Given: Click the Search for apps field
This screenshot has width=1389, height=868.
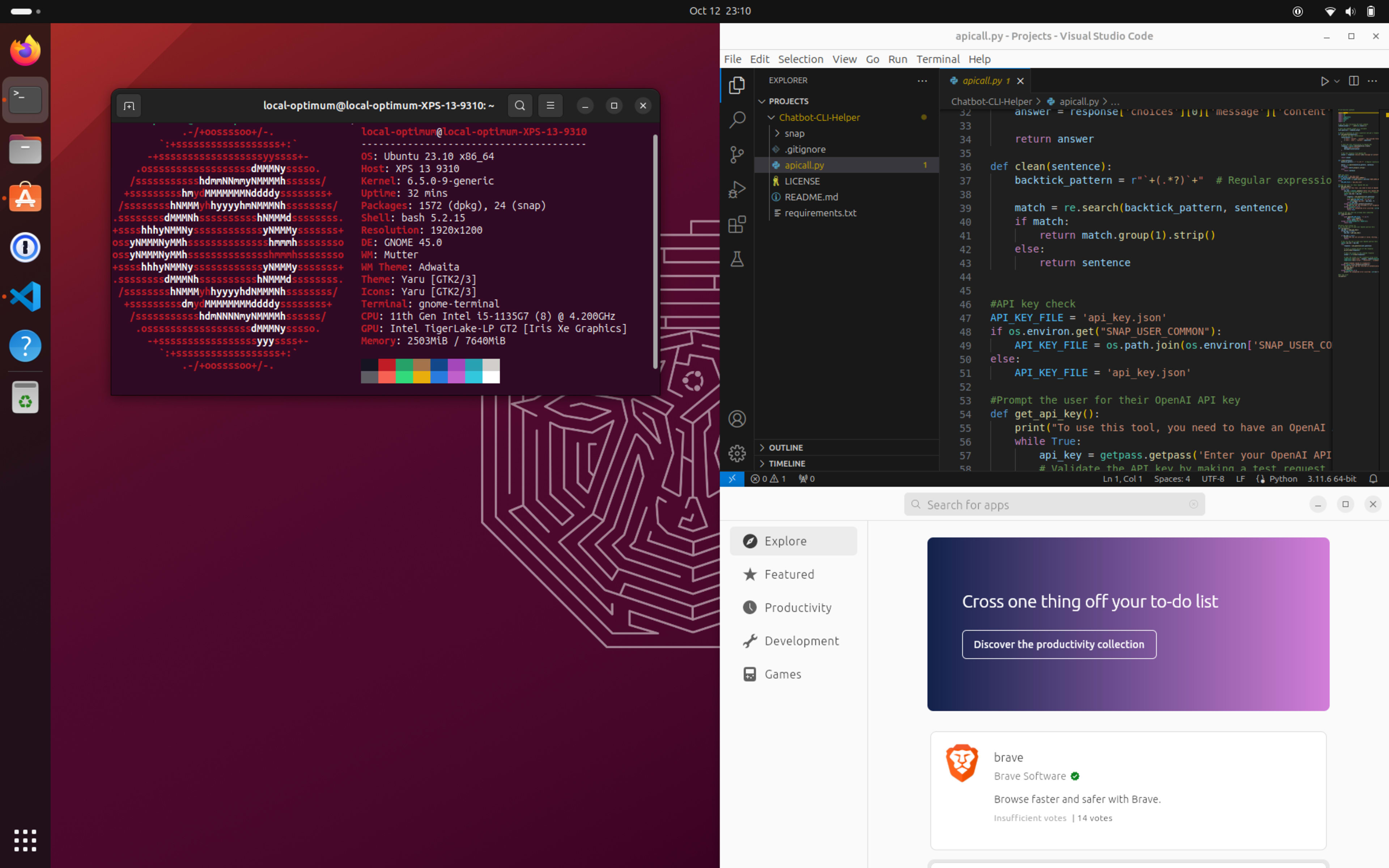Looking at the screenshot, I should [x=1053, y=504].
